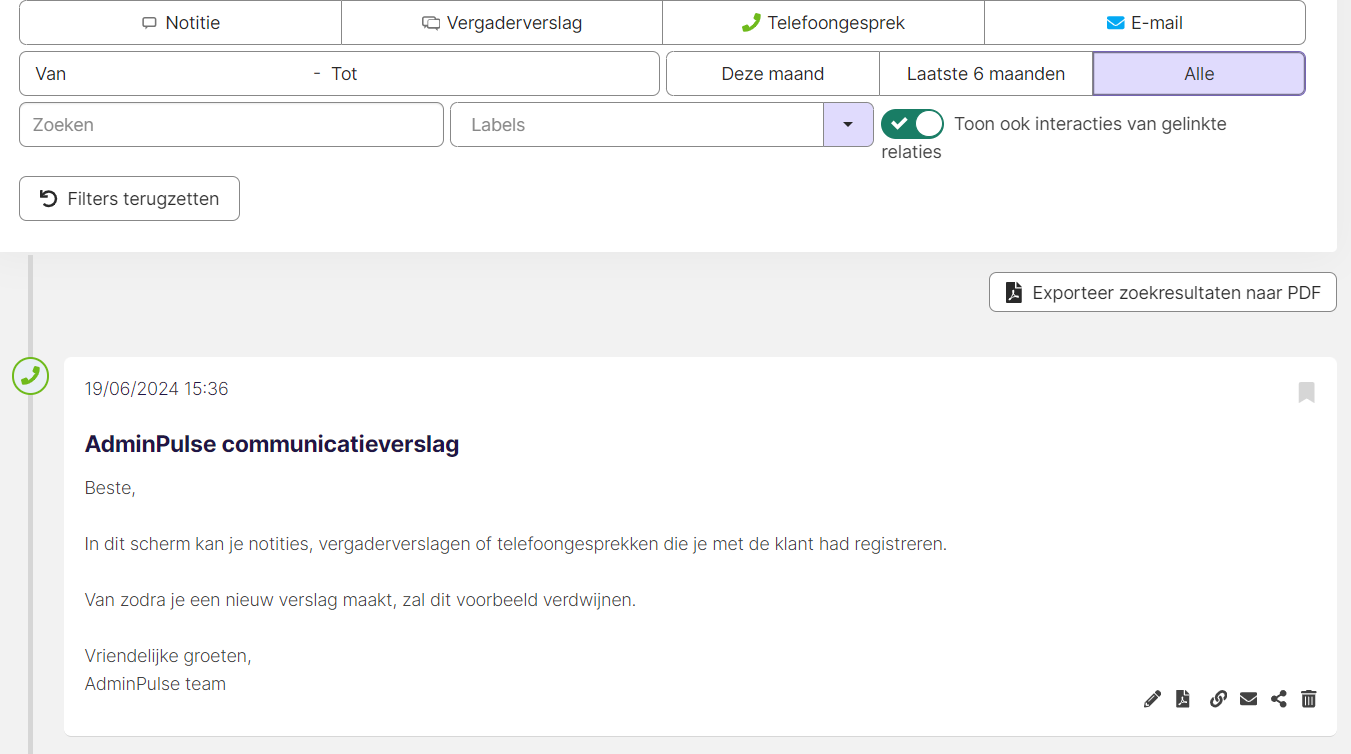Click the date 19/06/2024 15:36
The width and height of the screenshot is (1351, 754).
(x=157, y=389)
